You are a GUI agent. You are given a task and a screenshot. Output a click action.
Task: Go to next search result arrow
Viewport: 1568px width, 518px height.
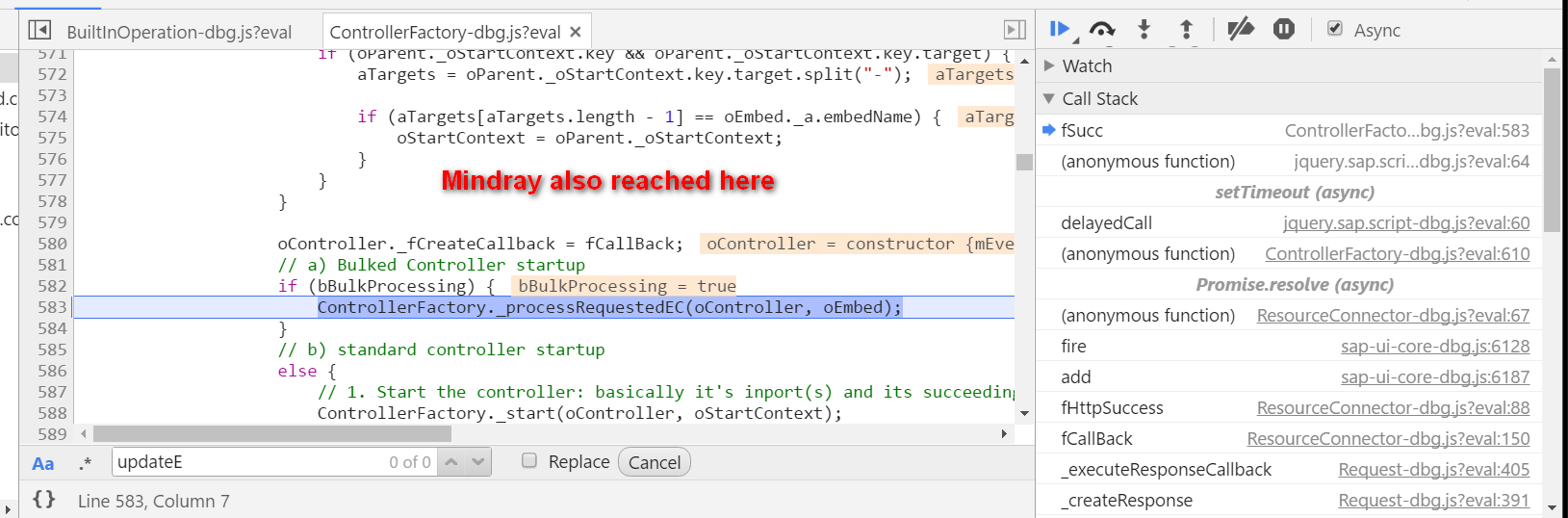coord(478,462)
